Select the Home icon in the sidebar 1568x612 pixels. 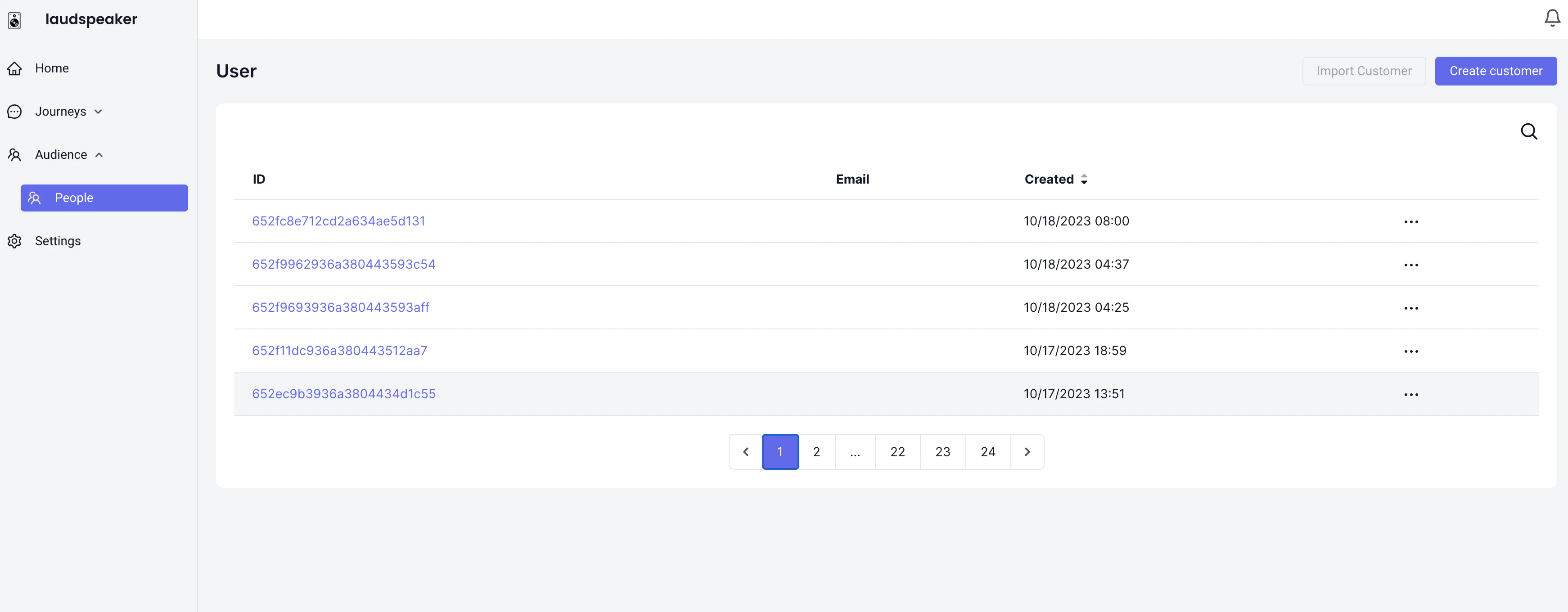pyautogui.click(x=14, y=68)
